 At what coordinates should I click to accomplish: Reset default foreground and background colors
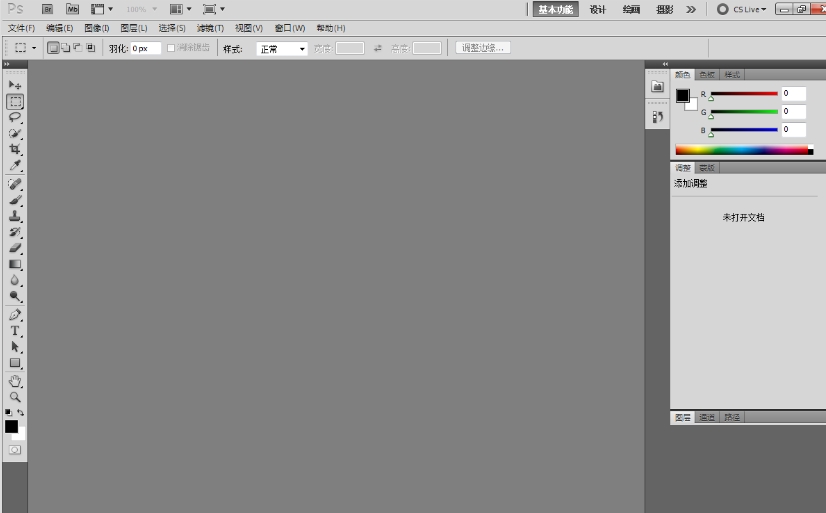(8, 412)
